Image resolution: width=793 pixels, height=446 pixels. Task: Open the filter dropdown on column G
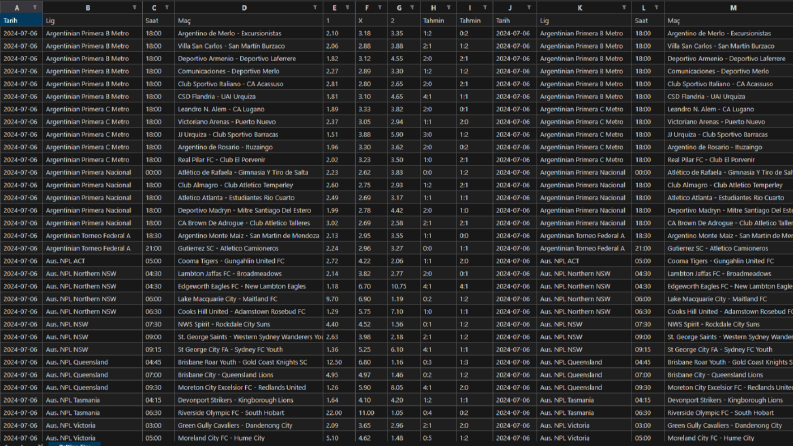point(412,8)
